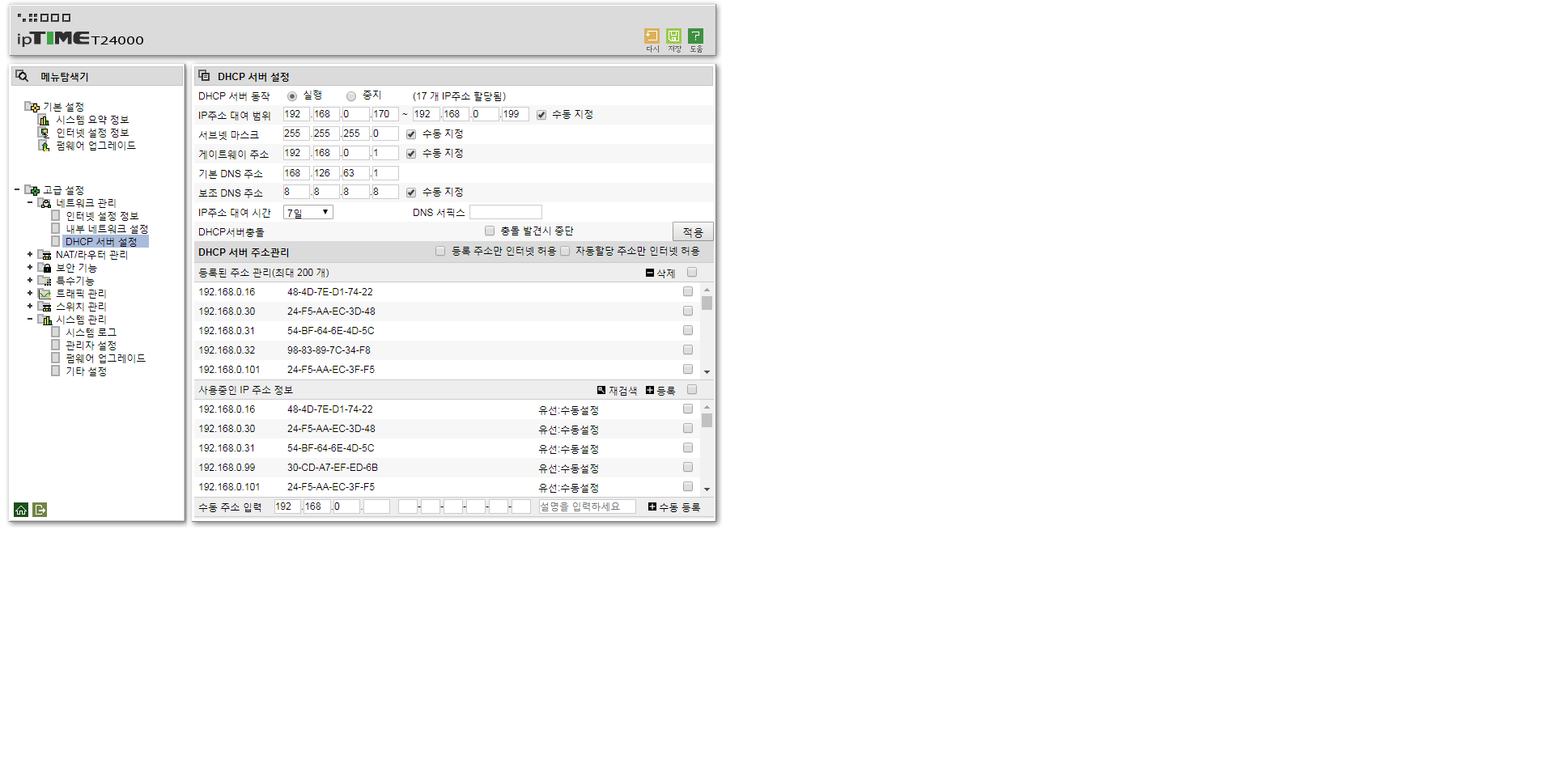This screenshot has height=784, width=1554.
Task: Click the 삭제 delete button
Action: [660, 273]
